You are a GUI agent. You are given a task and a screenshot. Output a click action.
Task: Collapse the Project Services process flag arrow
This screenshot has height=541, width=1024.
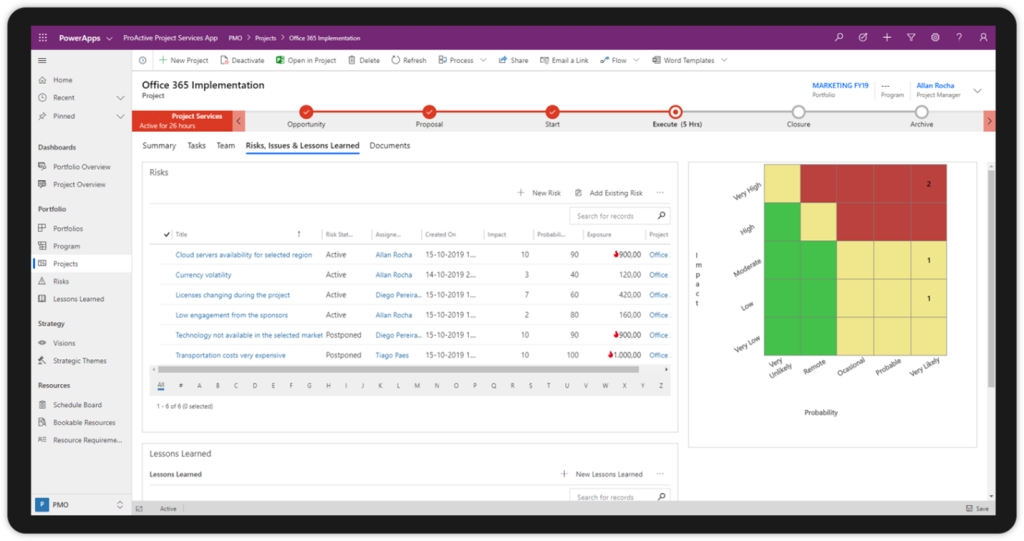coord(239,121)
